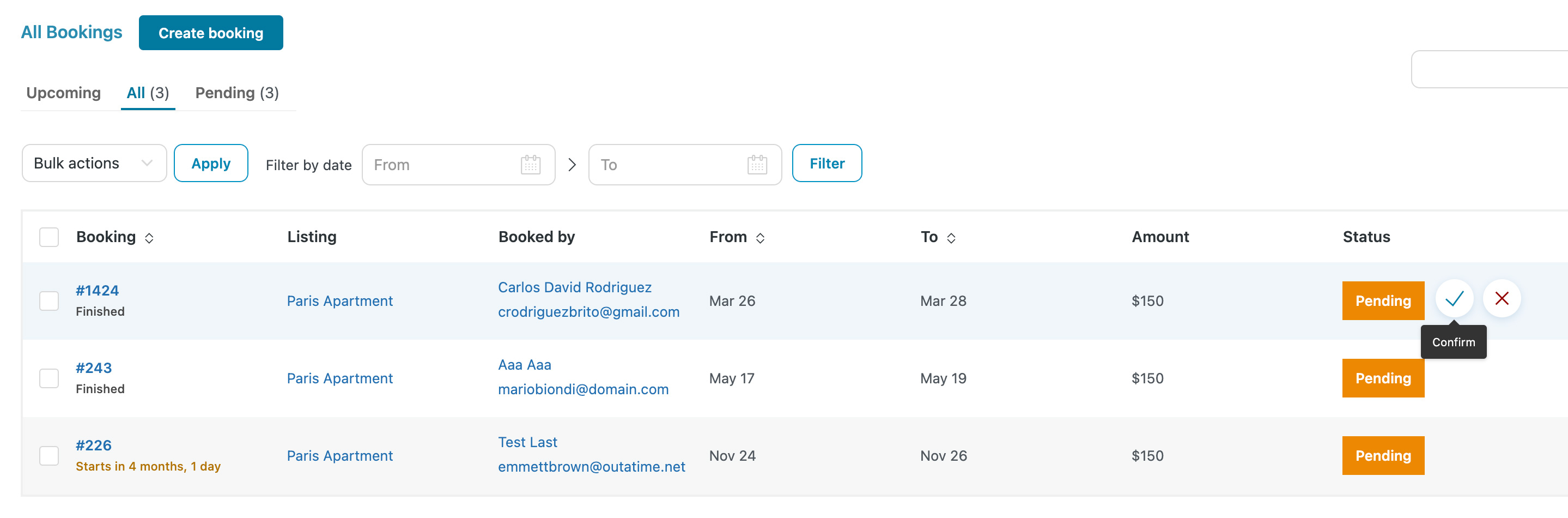This screenshot has width=1568, height=518.
Task: Sort by To column arrows
Action: (x=951, y=238)
